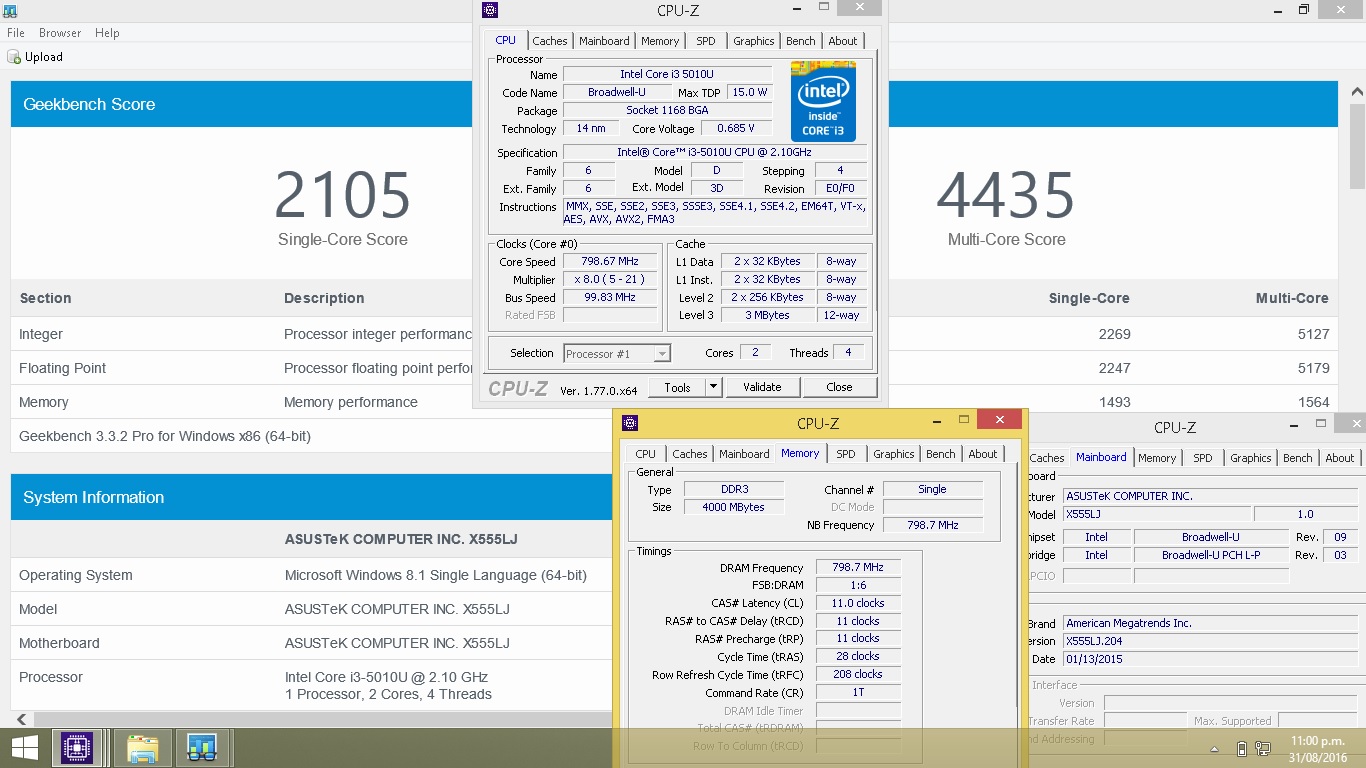Click the Command Rate value 1T
The width and height of the screenshot is (1366, 768).
858,692
